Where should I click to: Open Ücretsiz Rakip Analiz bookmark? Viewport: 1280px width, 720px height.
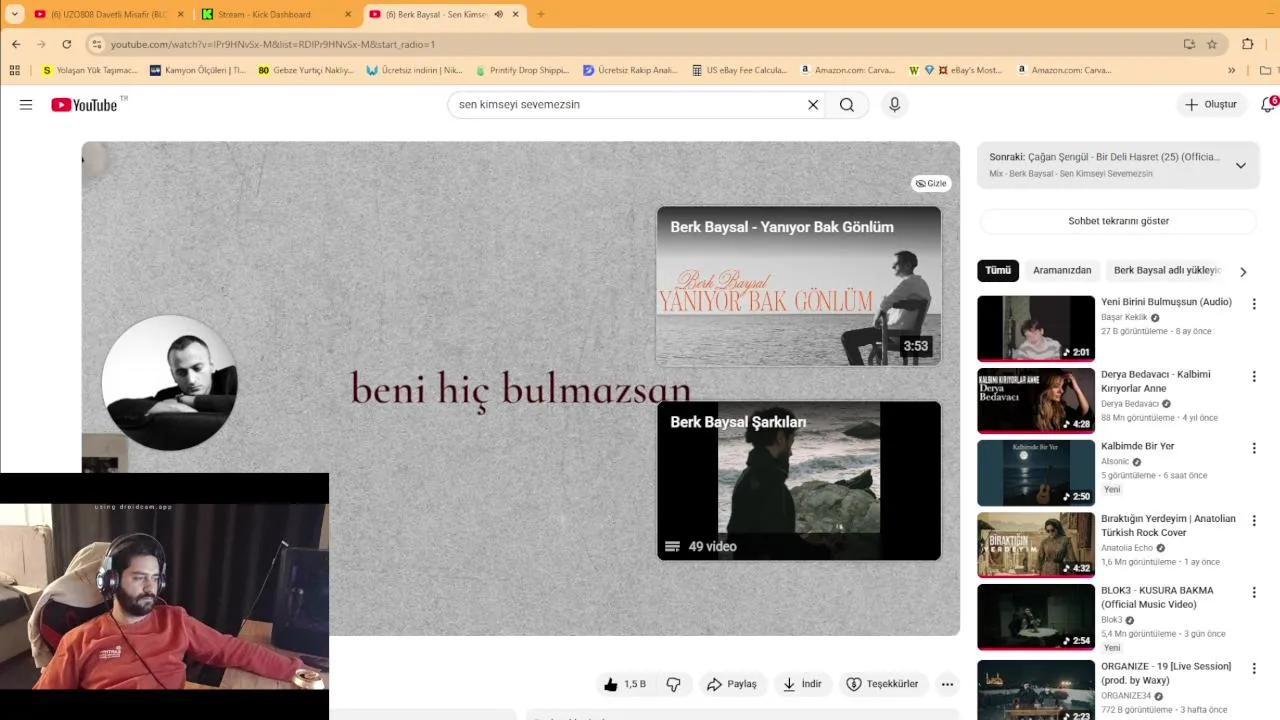(x=631, y=70)
